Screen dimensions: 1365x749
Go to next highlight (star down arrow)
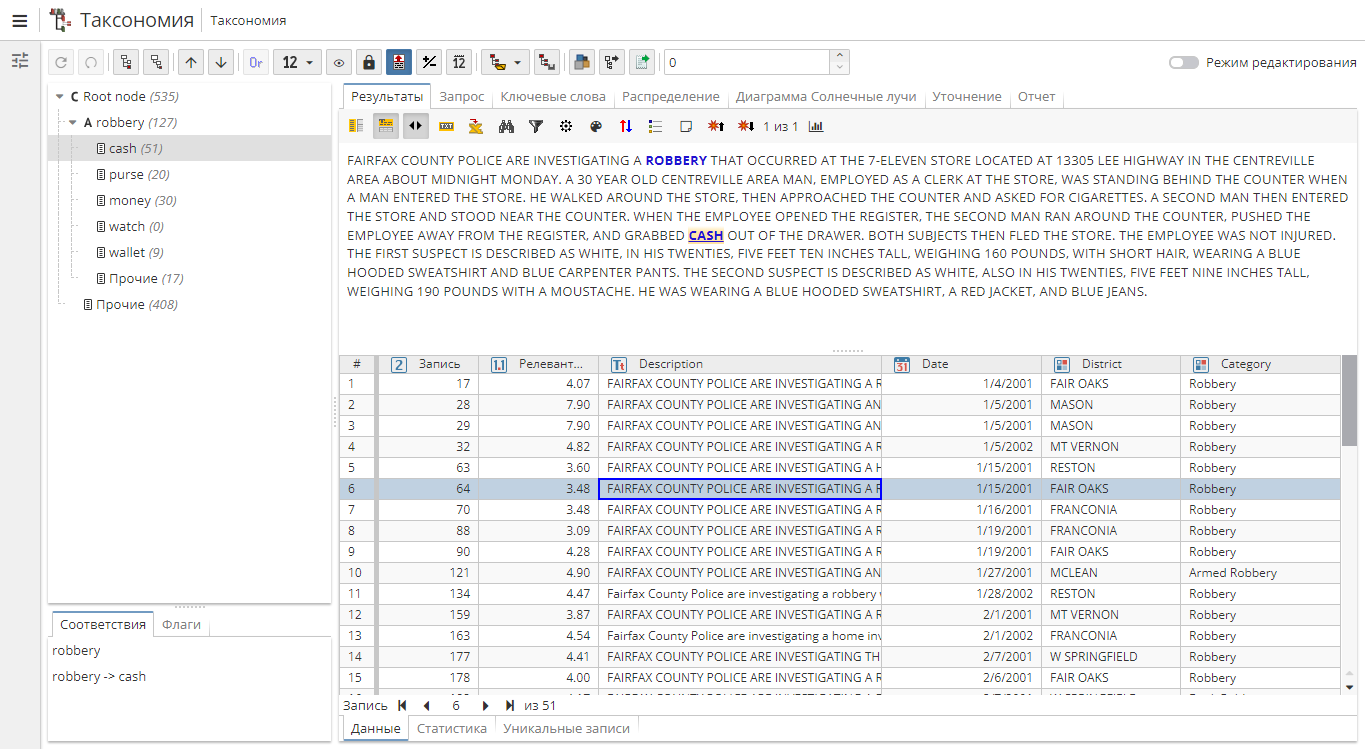click(746, 126)
